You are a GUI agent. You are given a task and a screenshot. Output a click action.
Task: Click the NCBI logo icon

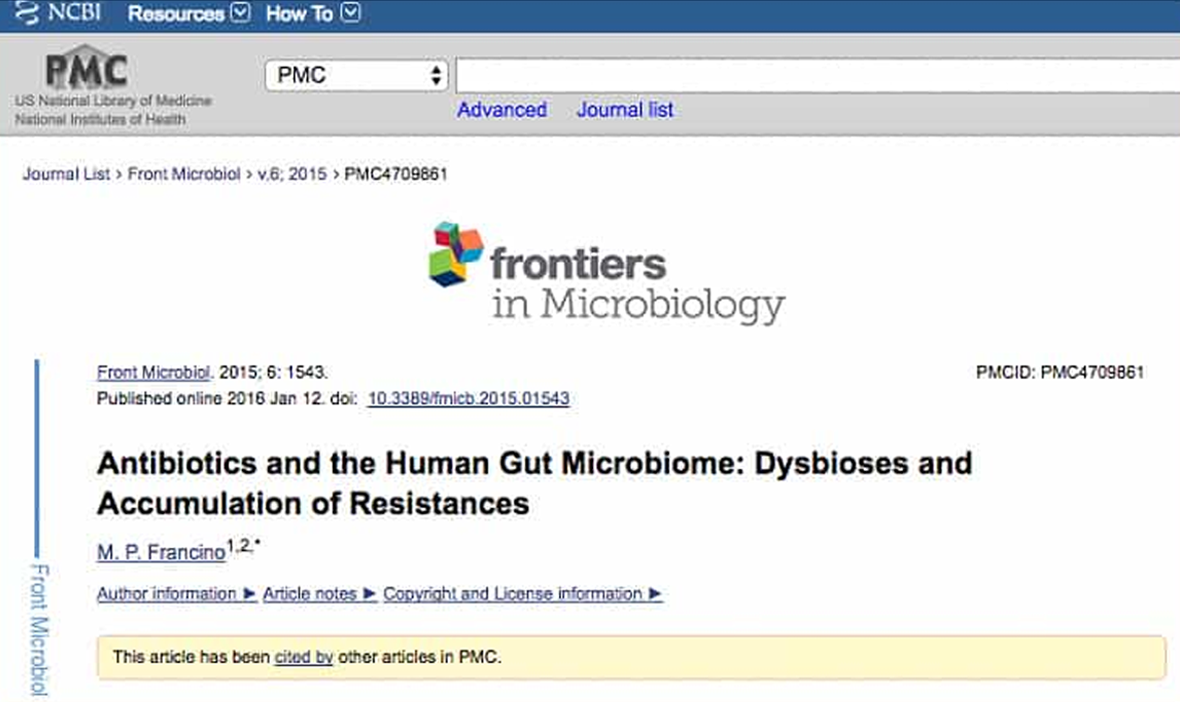coord(18,15)
